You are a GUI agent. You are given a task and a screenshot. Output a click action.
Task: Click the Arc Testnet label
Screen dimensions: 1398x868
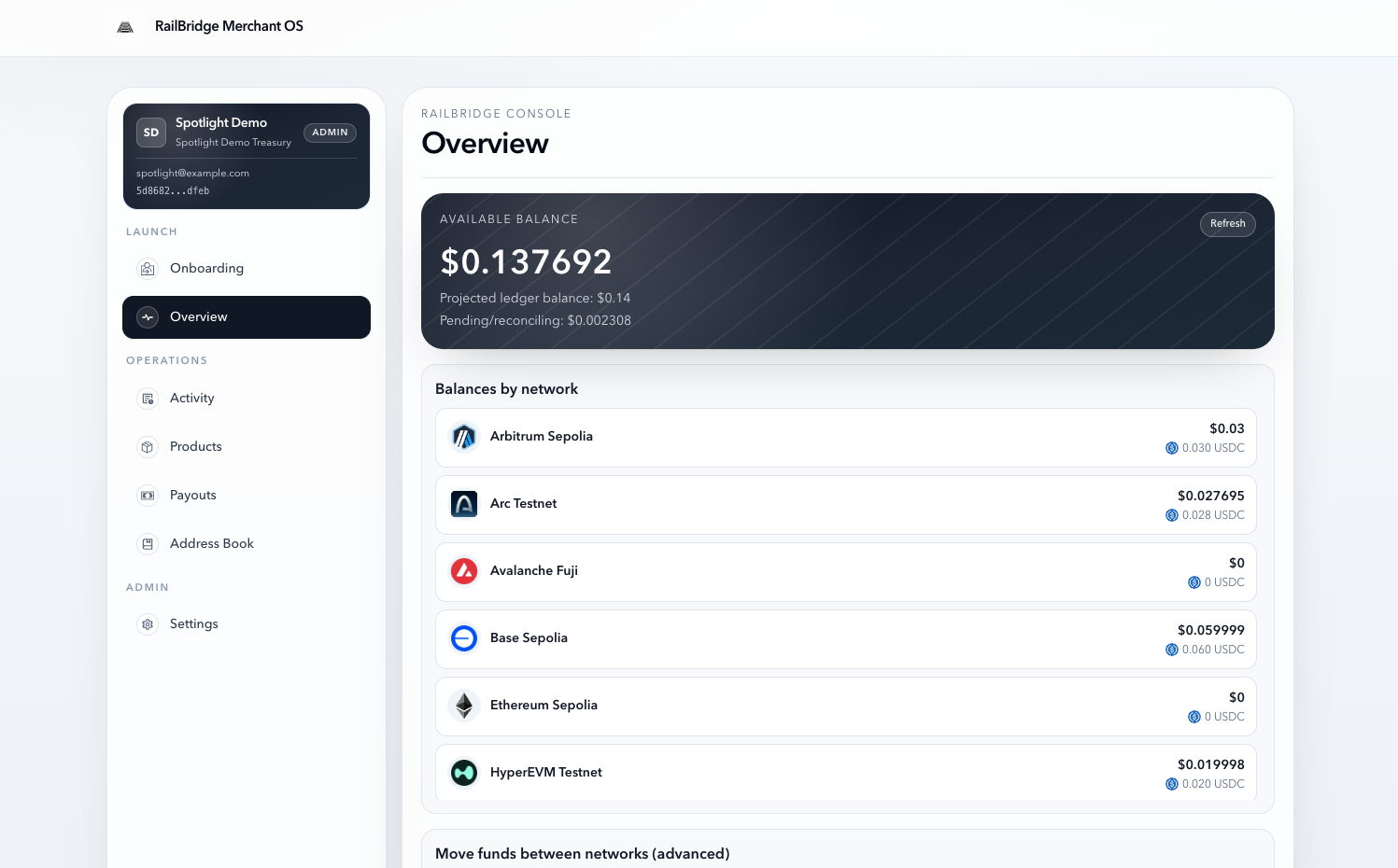tap(523, 504)
